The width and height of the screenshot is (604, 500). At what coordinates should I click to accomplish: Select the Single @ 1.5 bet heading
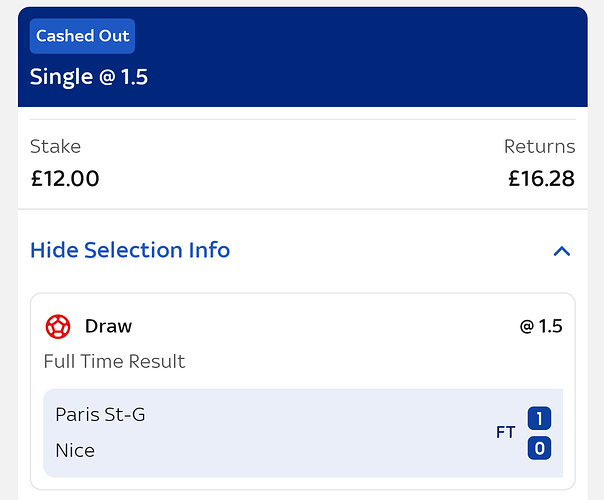pos(89,77)
